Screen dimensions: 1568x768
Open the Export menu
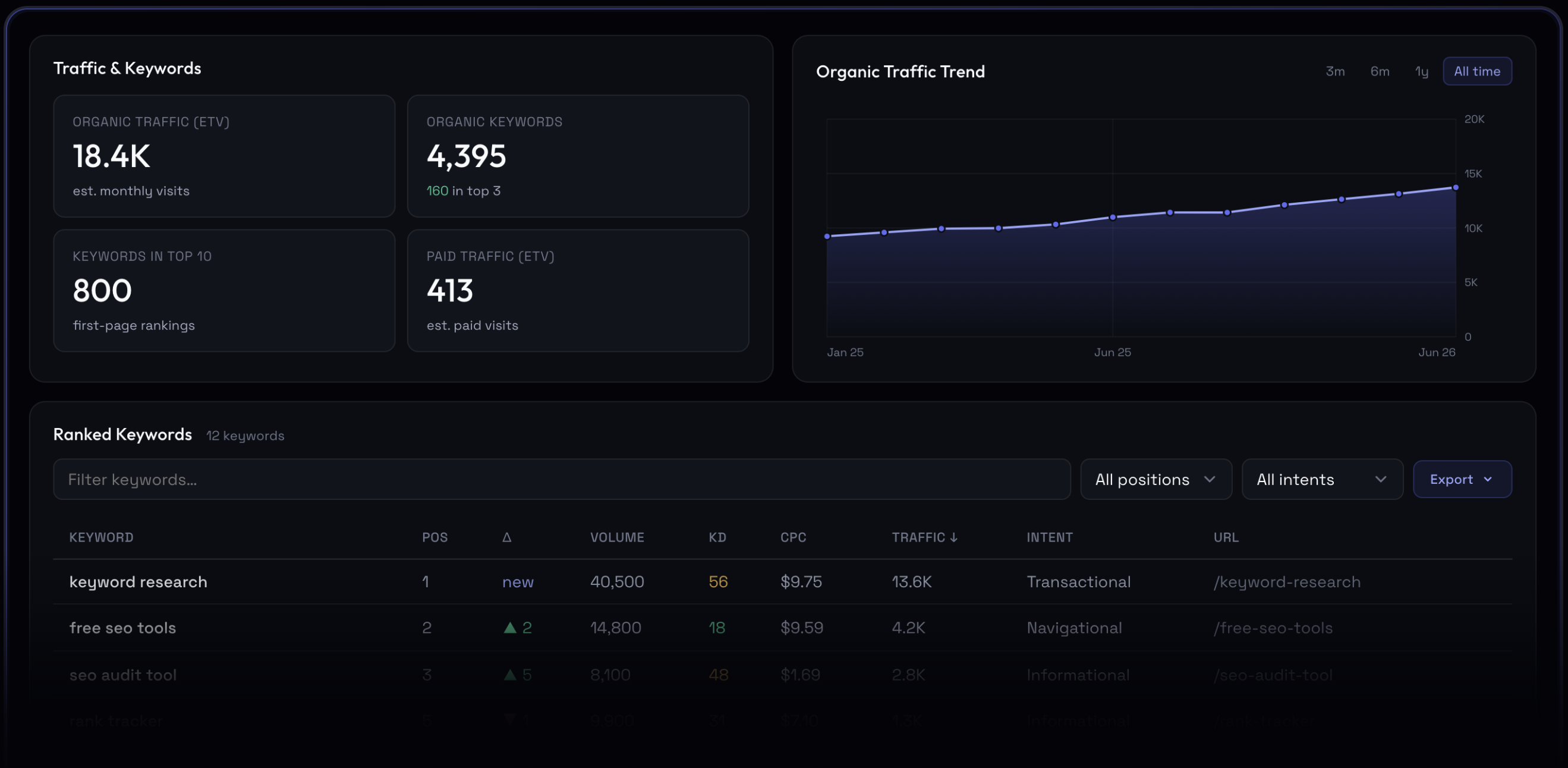(x=1462, y=480)
